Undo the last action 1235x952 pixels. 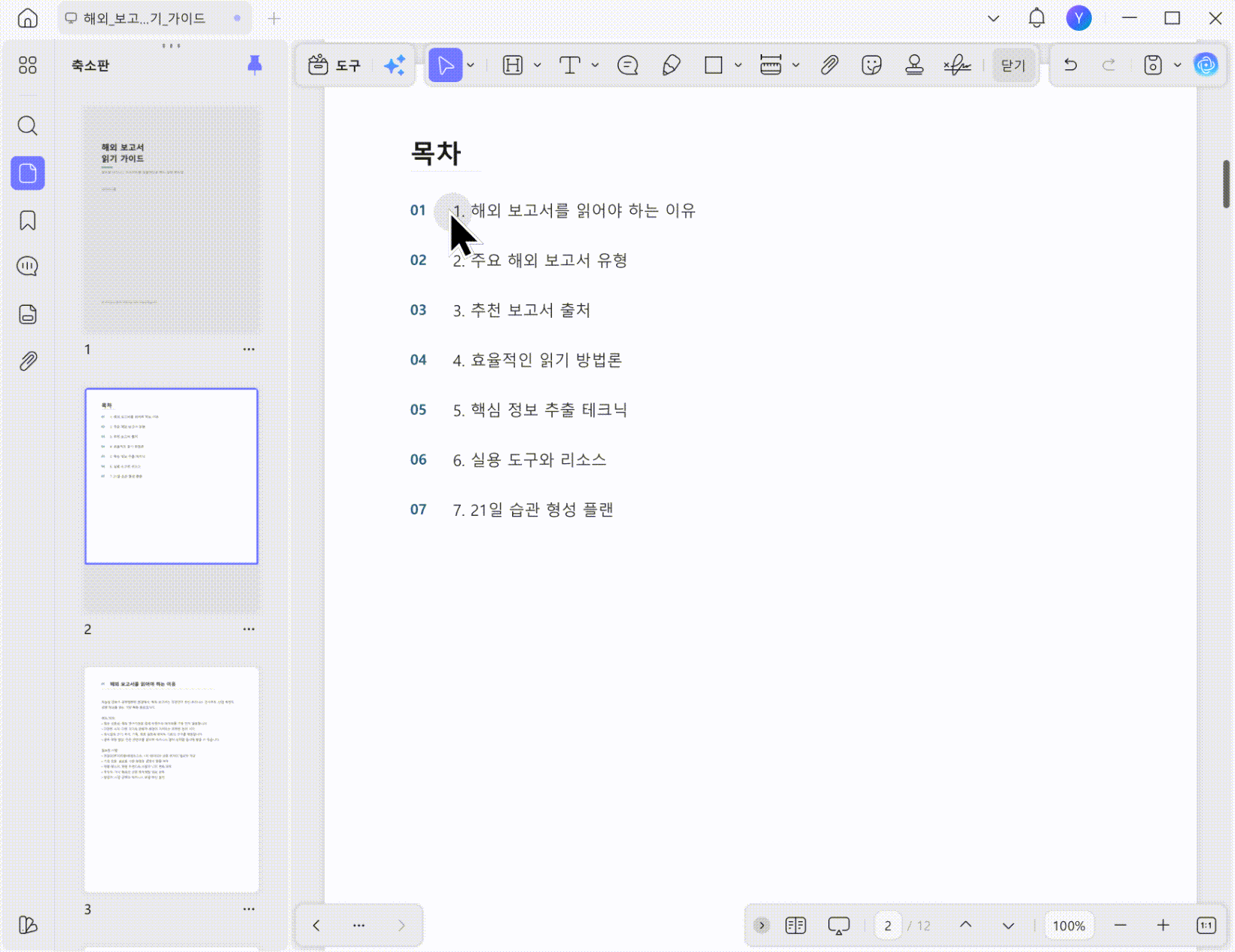coord(1070,66)
